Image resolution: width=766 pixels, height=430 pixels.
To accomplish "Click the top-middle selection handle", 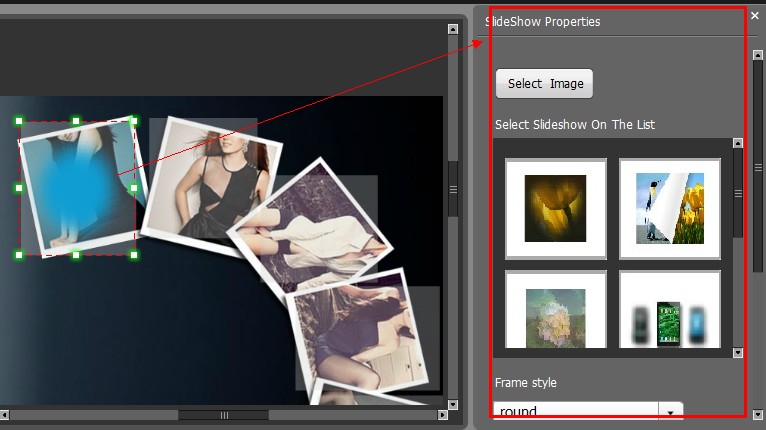I will 76,121.
